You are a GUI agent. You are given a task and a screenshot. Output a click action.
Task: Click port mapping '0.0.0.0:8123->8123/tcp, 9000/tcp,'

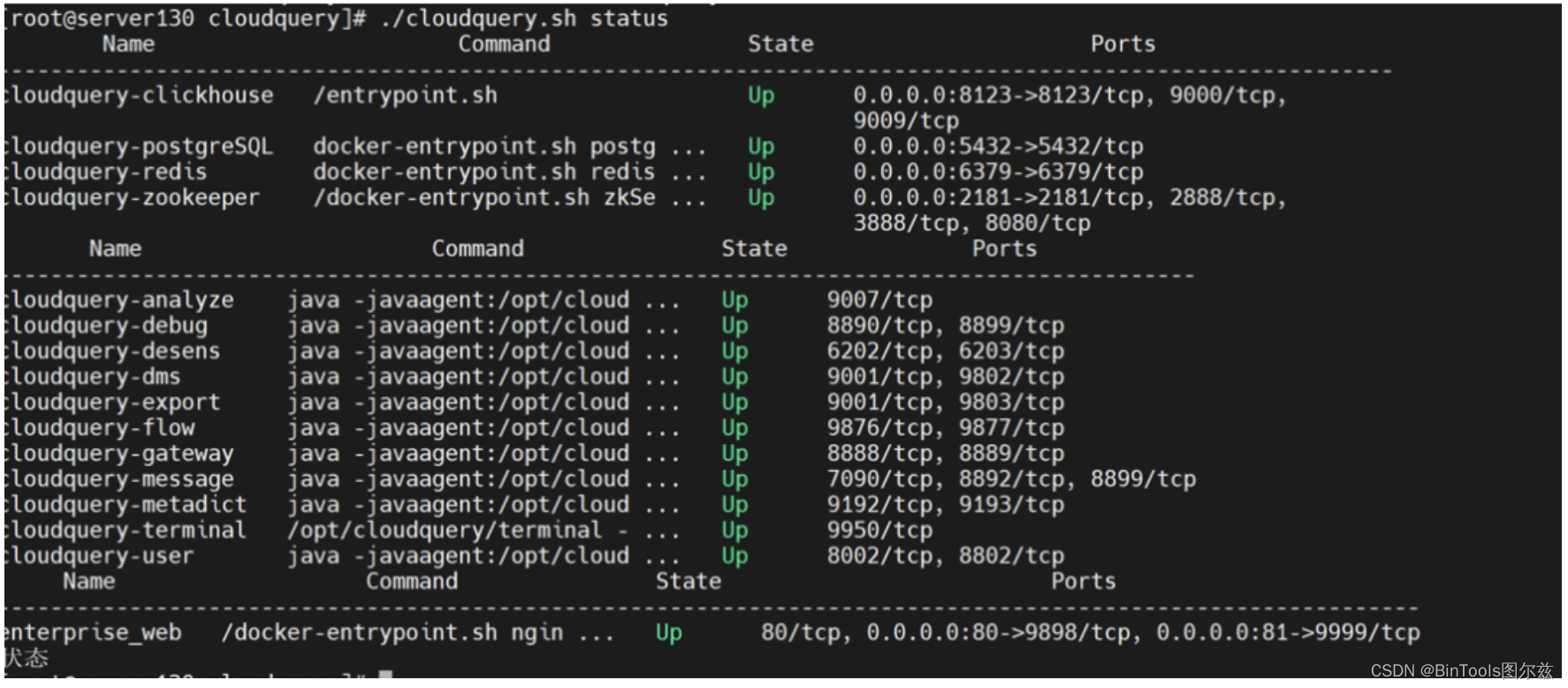pos(1069,96)
